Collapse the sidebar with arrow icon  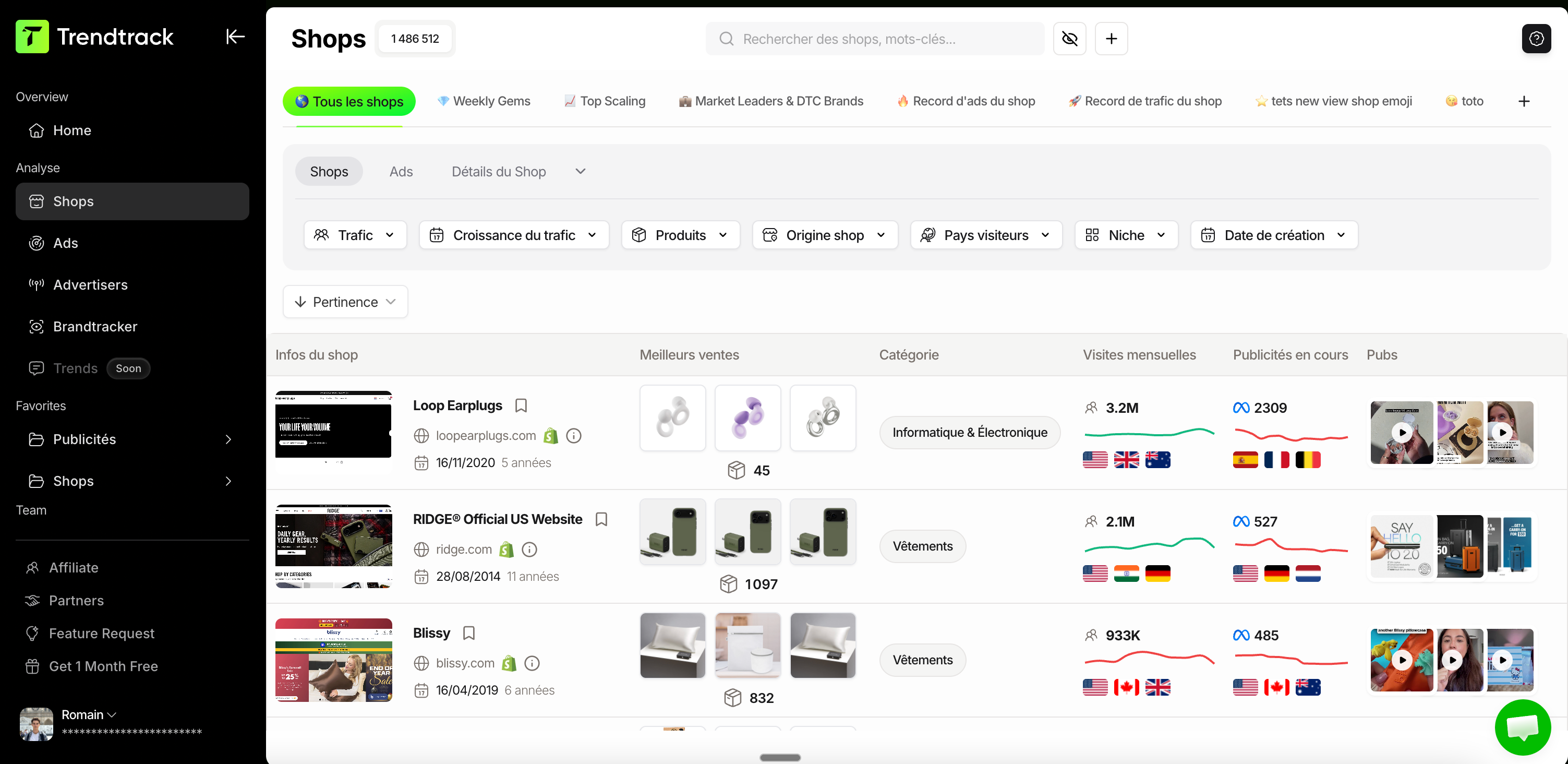click(x=235, y=37)
